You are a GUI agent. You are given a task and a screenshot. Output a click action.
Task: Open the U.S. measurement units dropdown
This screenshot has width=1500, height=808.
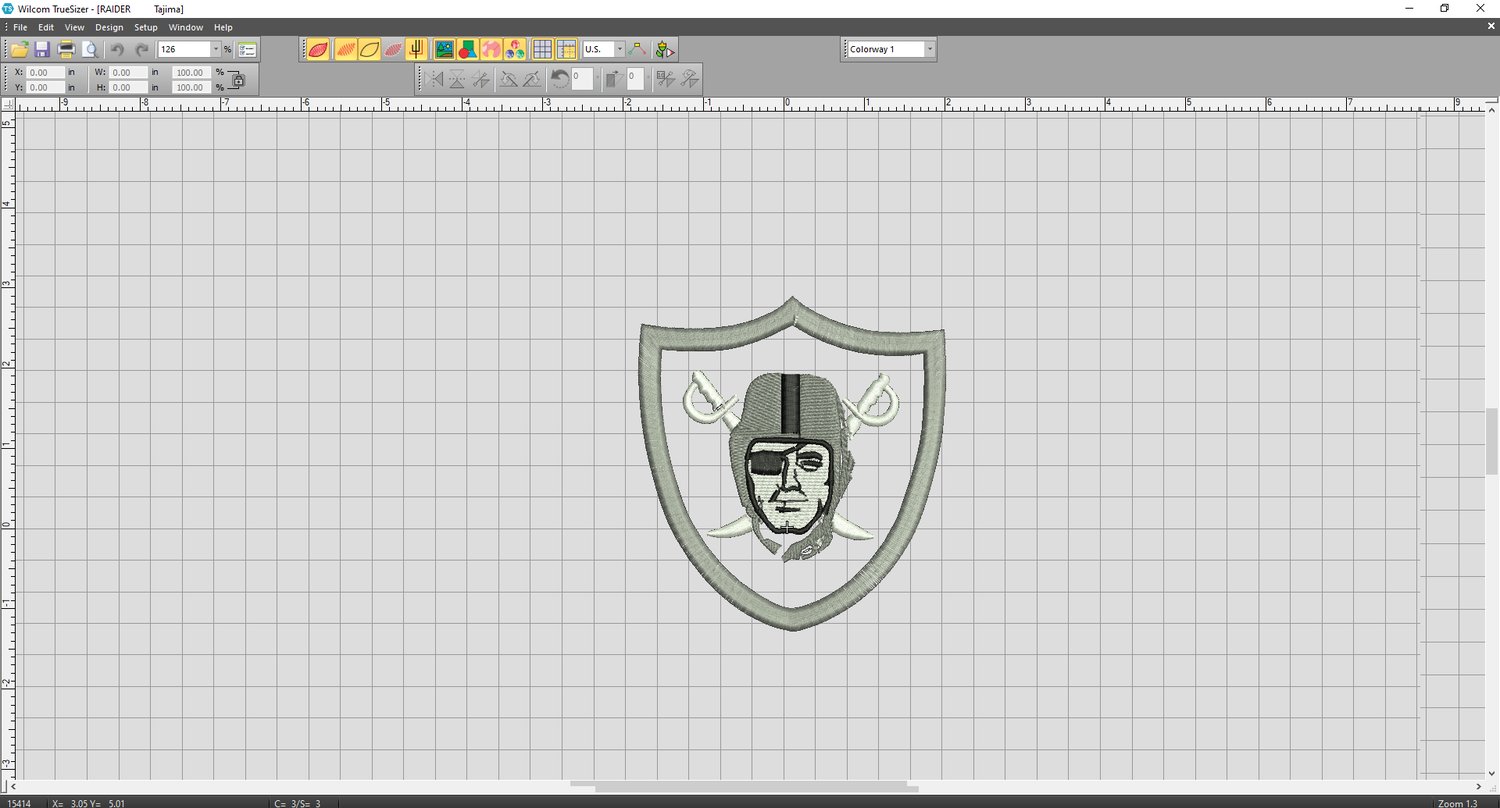click(620, 49)
